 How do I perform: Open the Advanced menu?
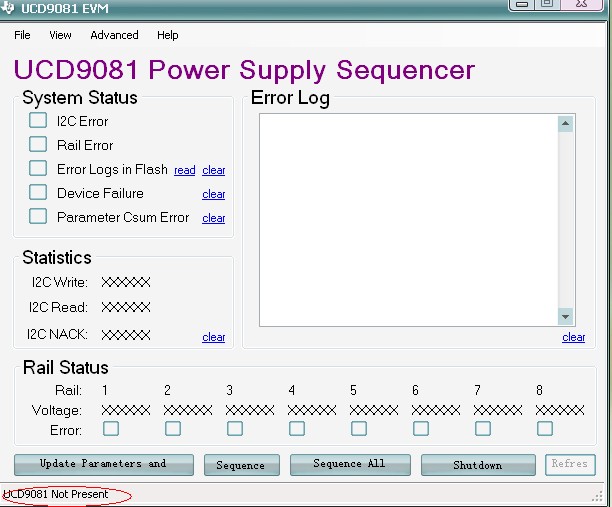coord(114,35)
